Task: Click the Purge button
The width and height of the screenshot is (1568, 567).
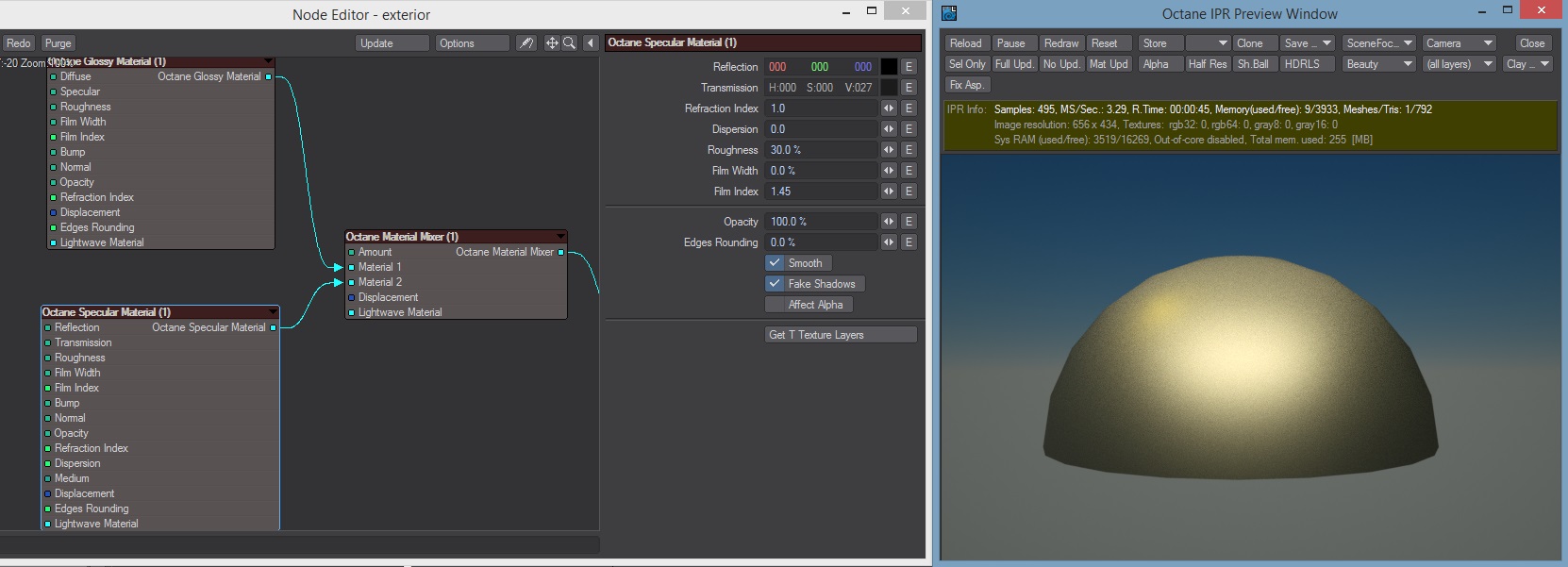Action: tap(58, 43)
